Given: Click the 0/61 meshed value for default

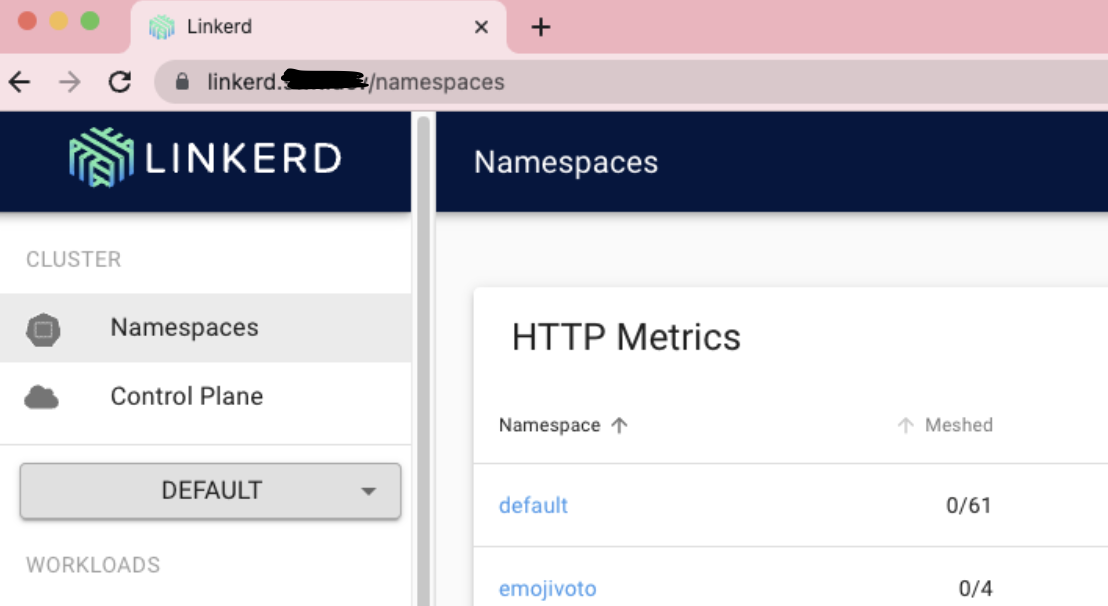Looking at the screenshot, I should tap(969, 505).
